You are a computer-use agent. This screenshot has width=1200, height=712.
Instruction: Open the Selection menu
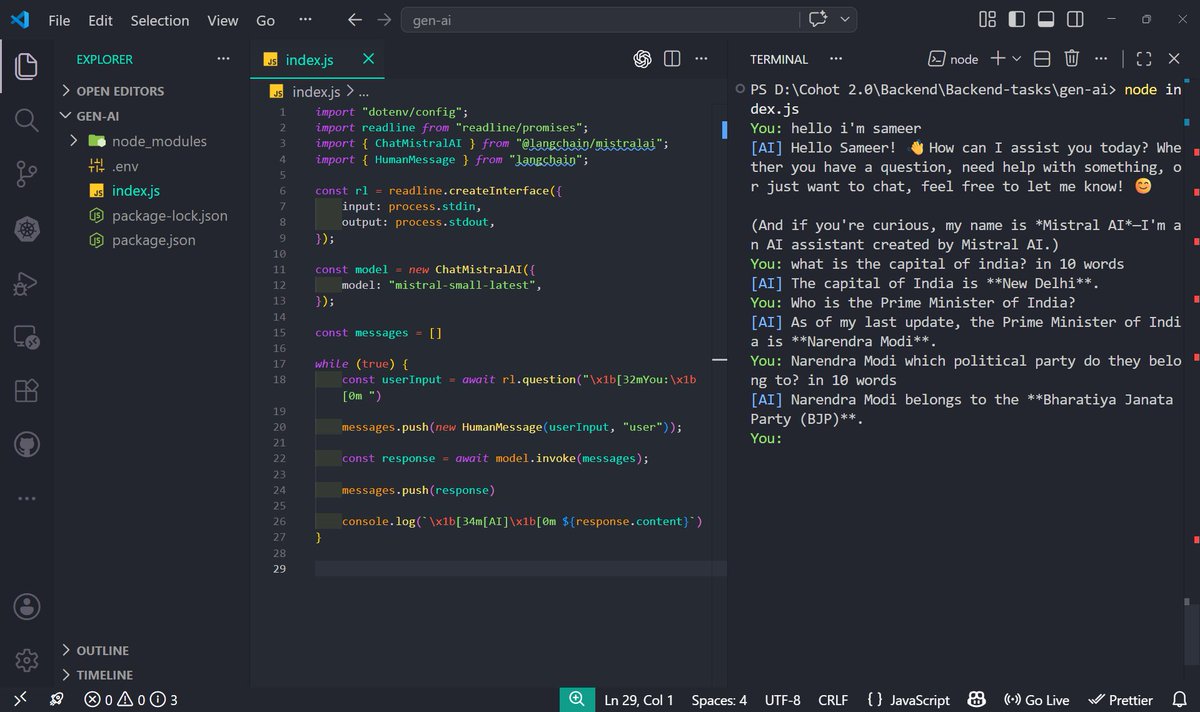pyautogui.click(x=160, y=20)
